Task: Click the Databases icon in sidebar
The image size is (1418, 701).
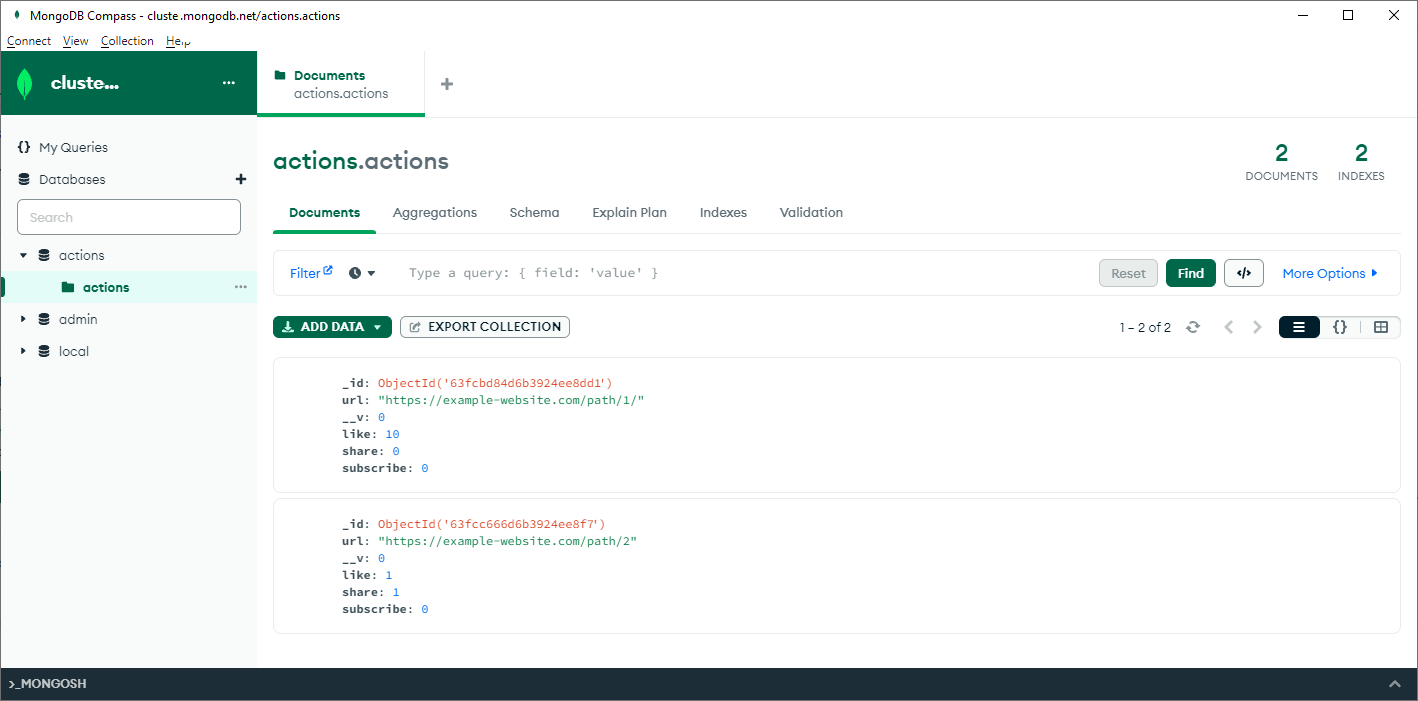Action: pyautogui.click(x=23, y=179)
